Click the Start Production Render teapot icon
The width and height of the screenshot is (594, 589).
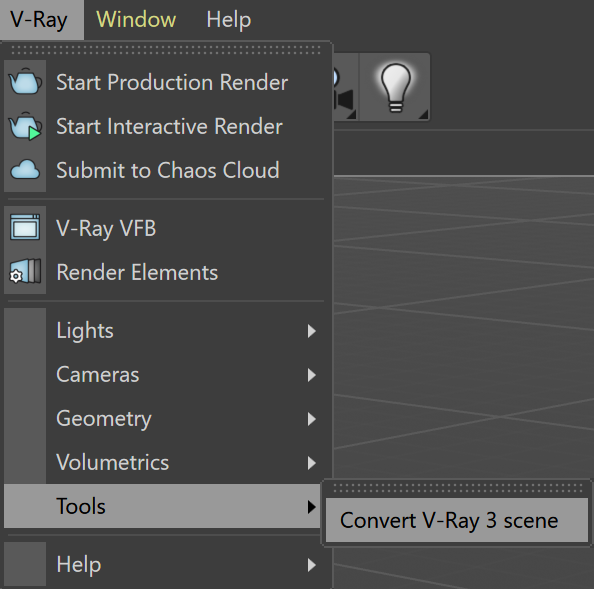pyautogui.click(x=25, y=81)
